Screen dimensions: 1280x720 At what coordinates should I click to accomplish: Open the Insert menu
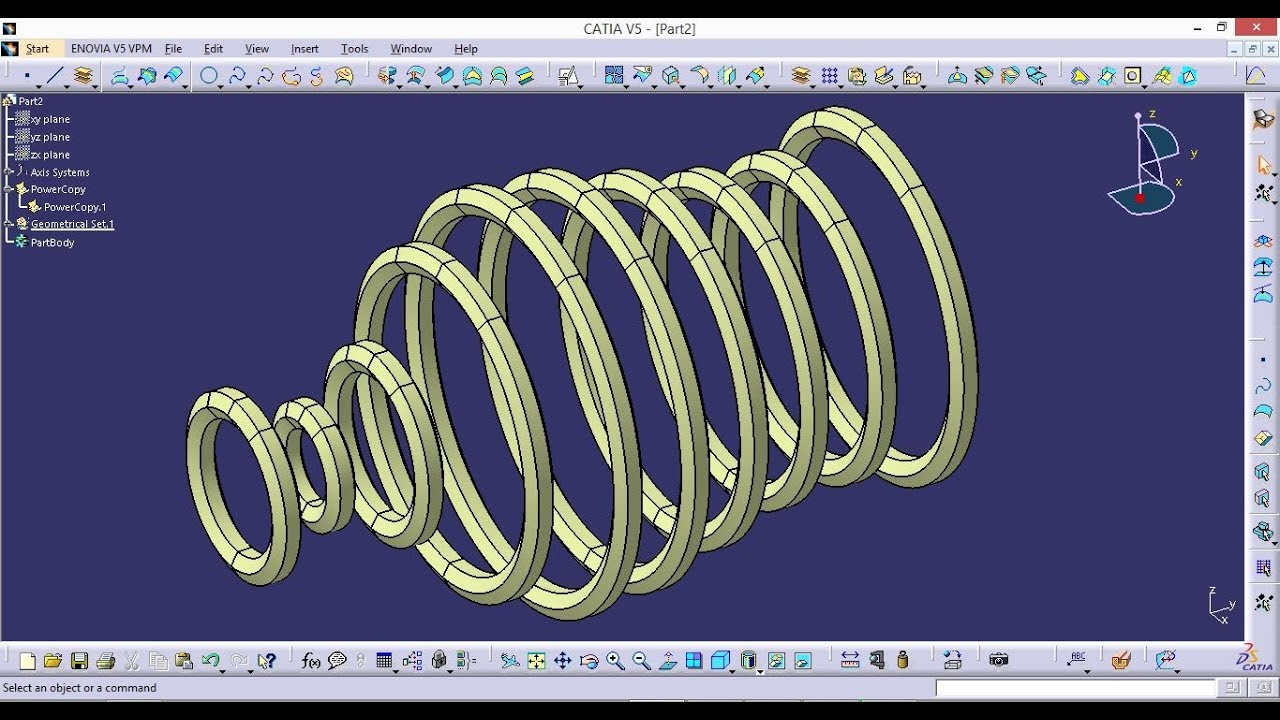(x=305, y=48)
